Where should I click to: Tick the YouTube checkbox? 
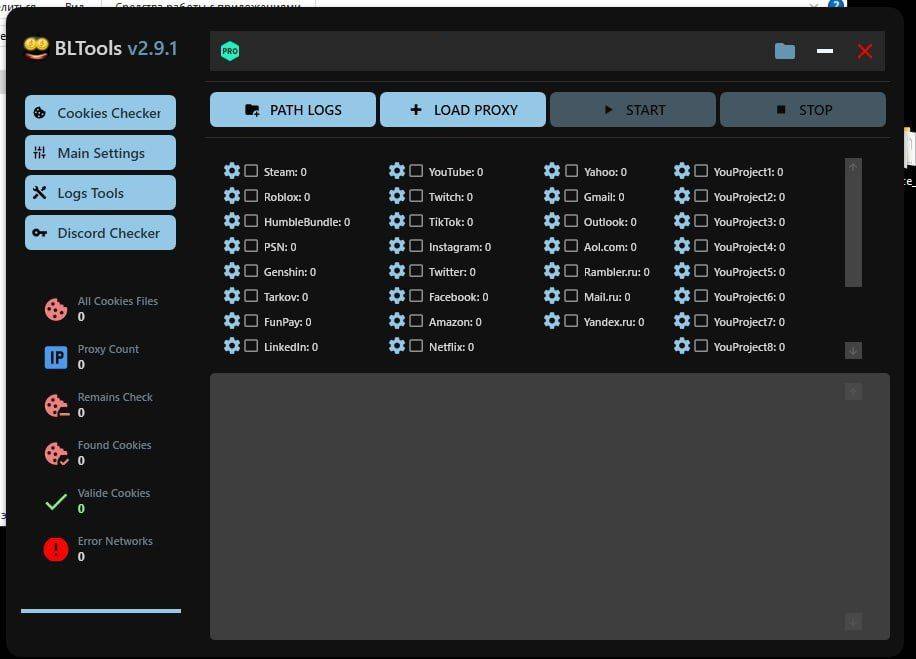(416, 171)
